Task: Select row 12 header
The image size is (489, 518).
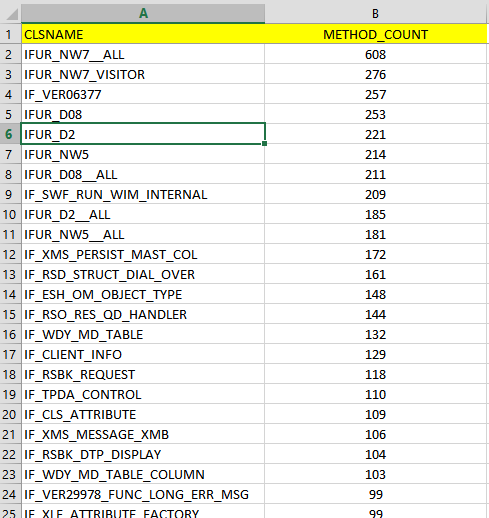Action: (x=10, y=254)
